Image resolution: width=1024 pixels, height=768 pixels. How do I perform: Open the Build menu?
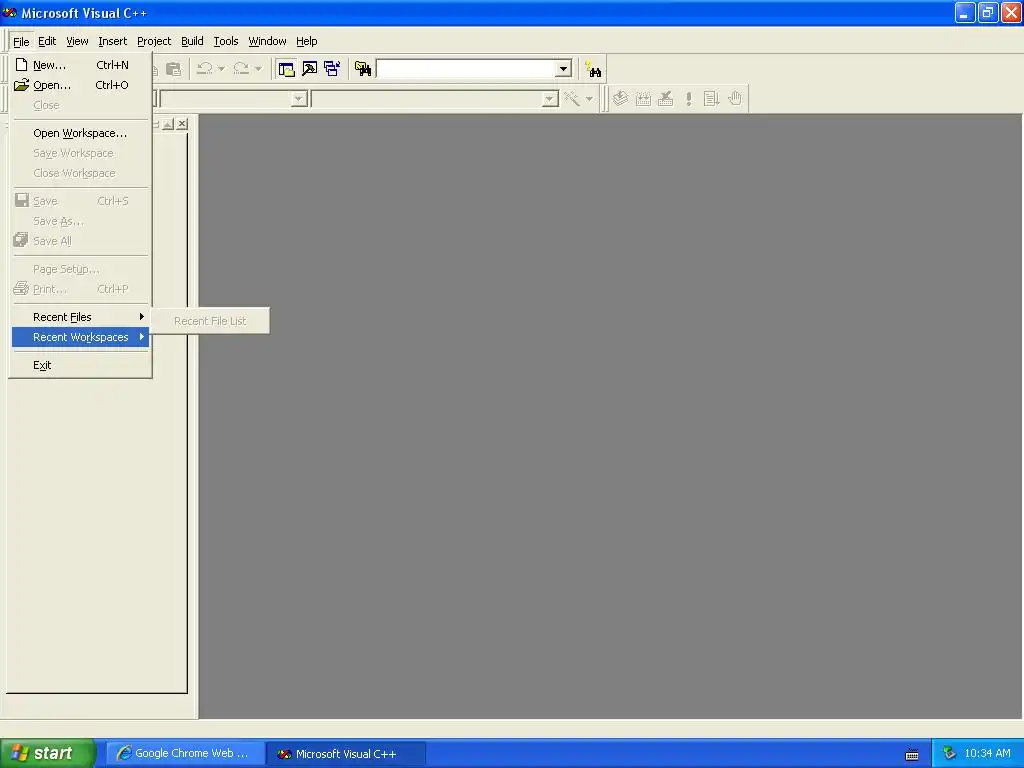[192, 41]
